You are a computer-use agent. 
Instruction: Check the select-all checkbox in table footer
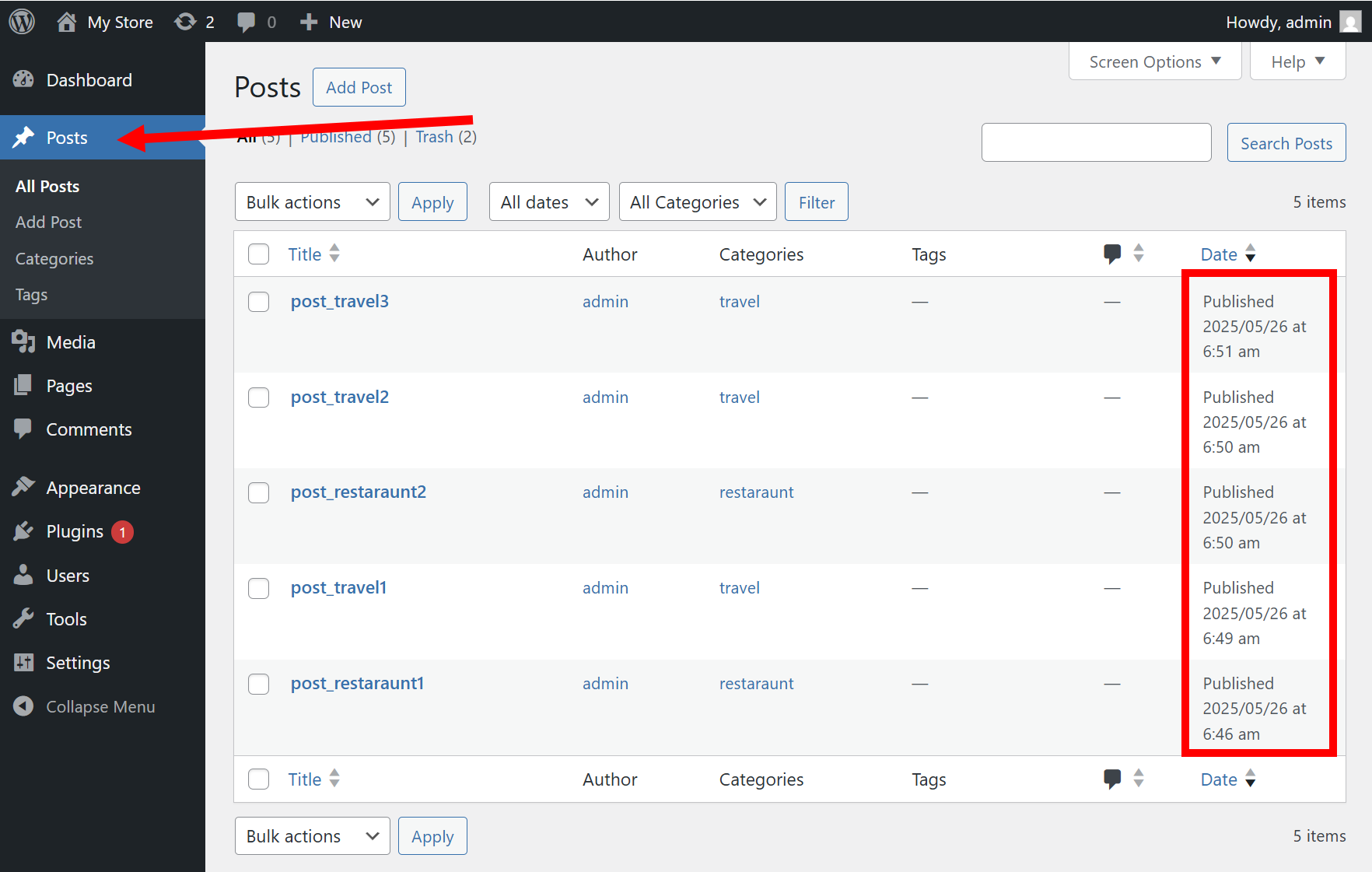(x=258, y=779)
